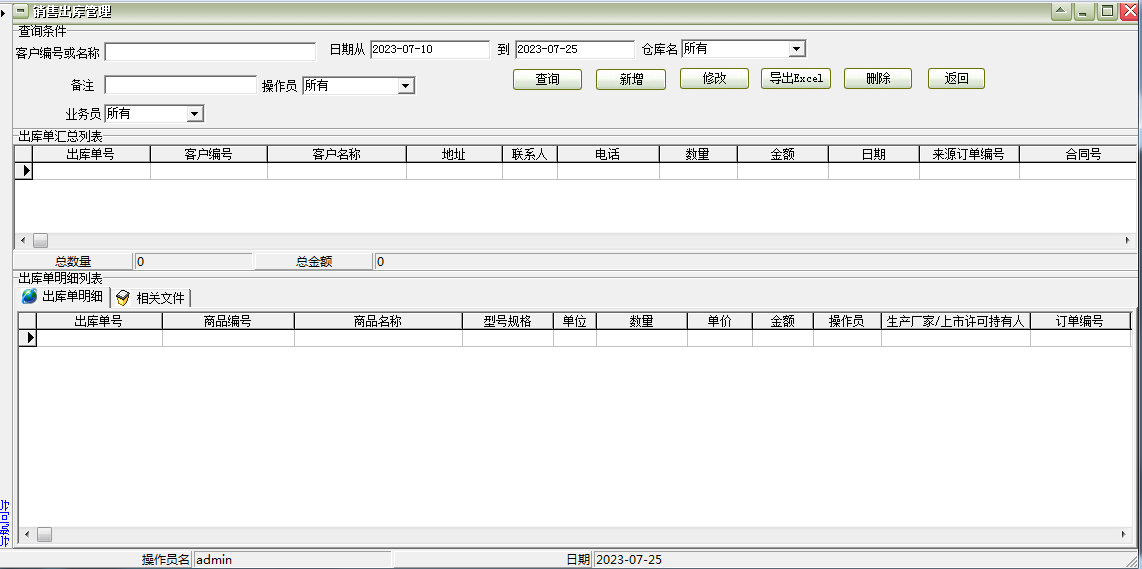Click the 到 end date field
Screen dimensions: 1142x569
[x=575, y=50]
